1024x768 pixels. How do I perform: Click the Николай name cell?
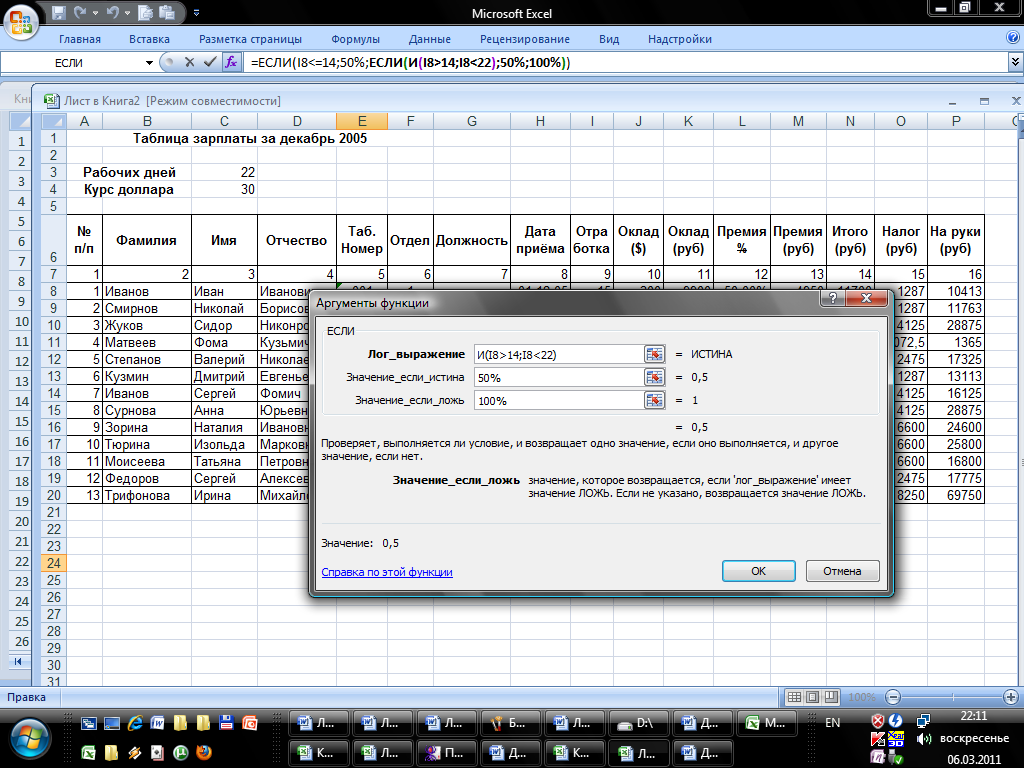[225, 308]
